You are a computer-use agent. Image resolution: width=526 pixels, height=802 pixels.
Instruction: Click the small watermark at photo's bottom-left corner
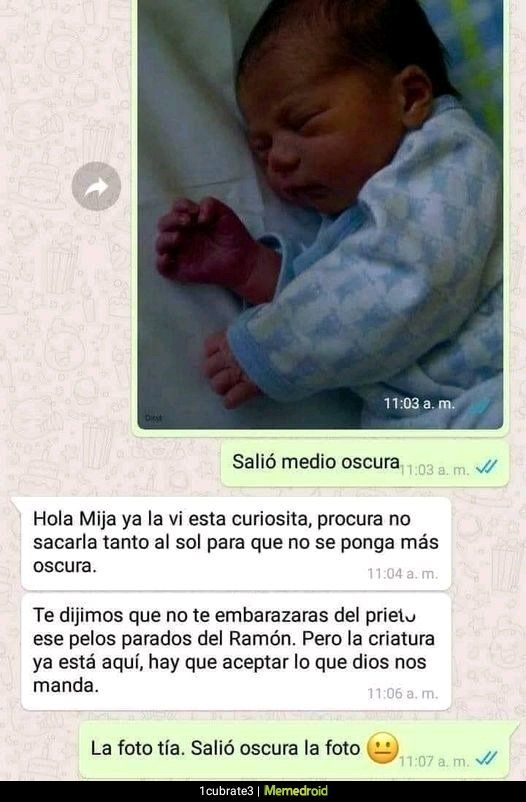[153, 418]
